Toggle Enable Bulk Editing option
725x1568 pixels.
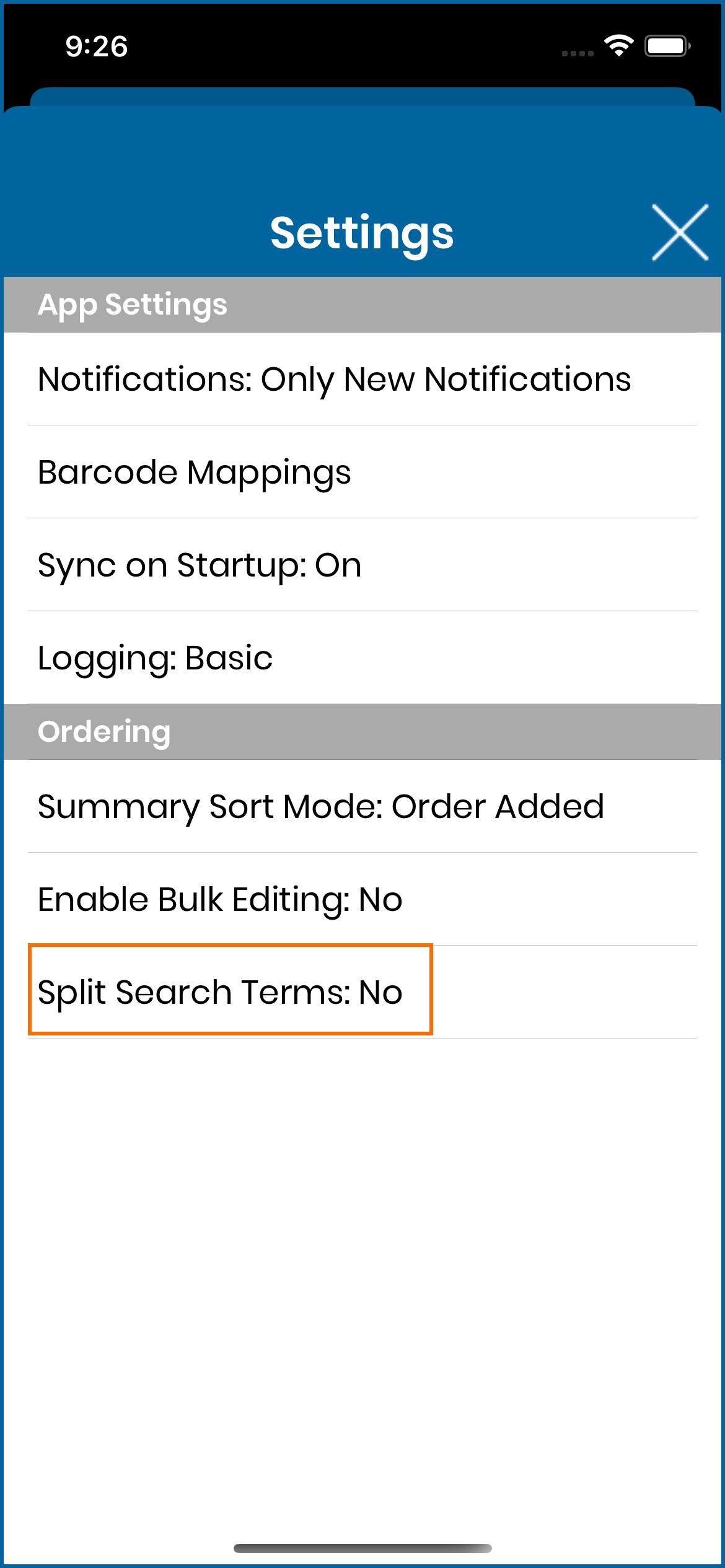[x=362, y=899]
